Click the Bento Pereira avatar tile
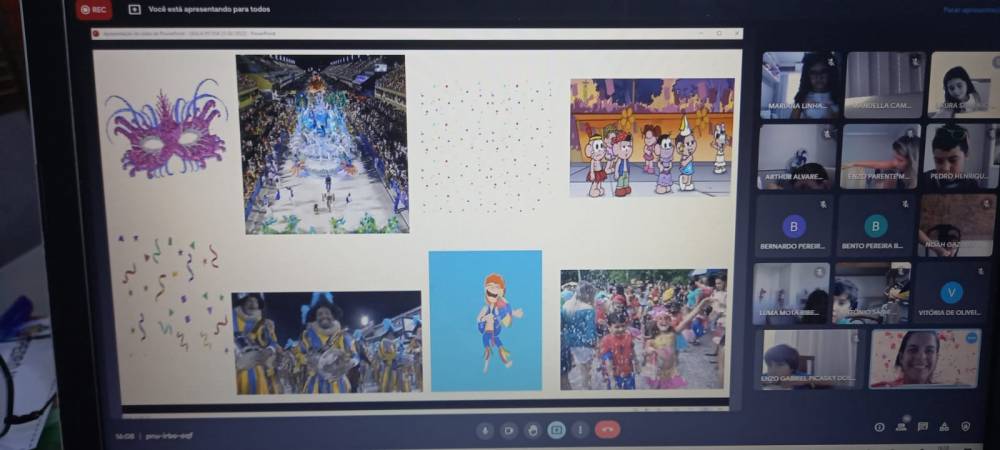Viewport: 1000px width, 450px height. [x=875, y=226]
